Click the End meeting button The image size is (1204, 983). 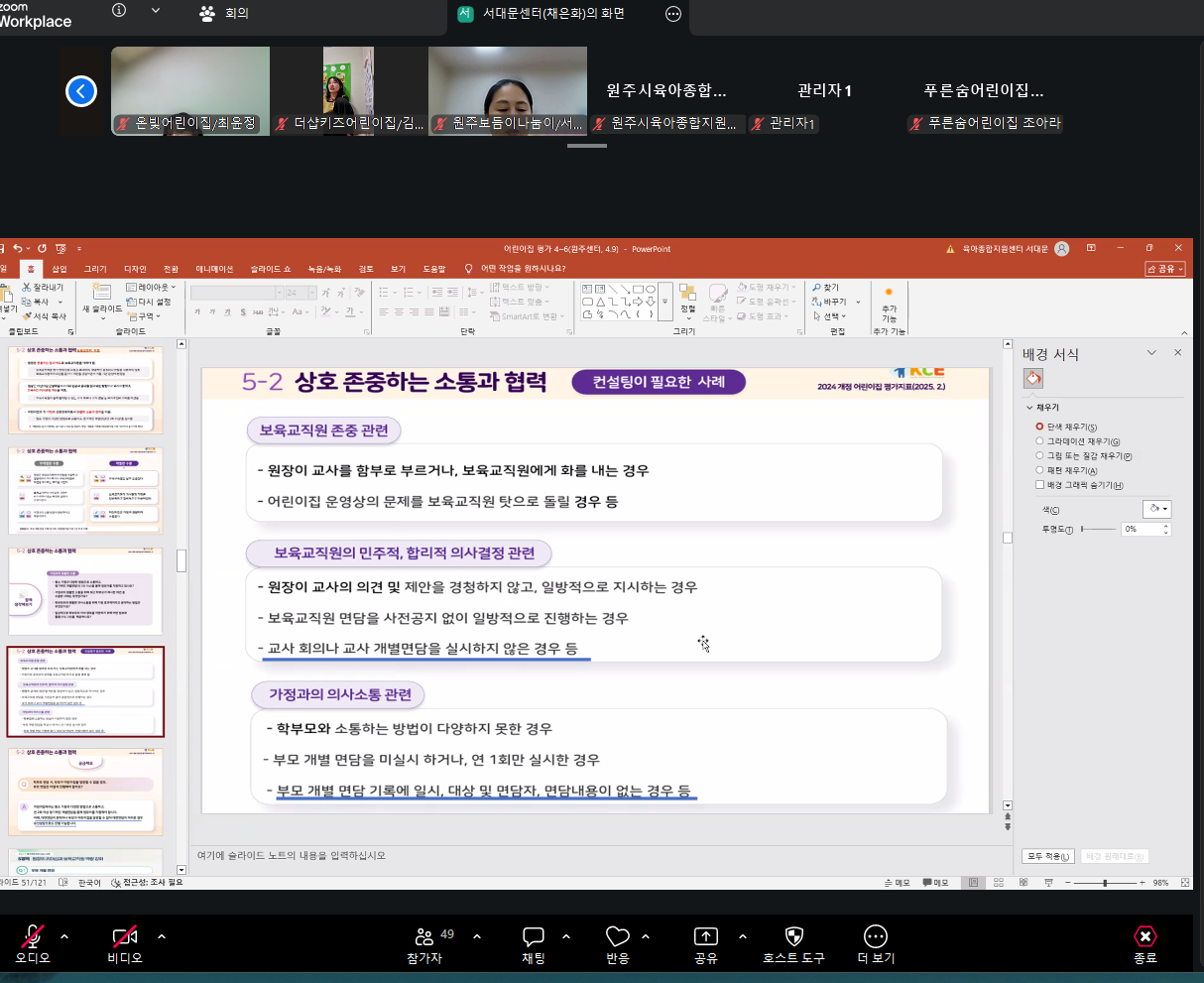point(1144,937)
